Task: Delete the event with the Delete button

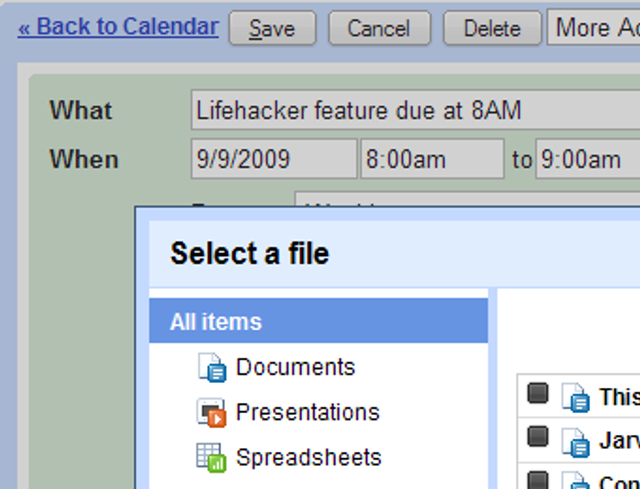Action: click(492, 29)
